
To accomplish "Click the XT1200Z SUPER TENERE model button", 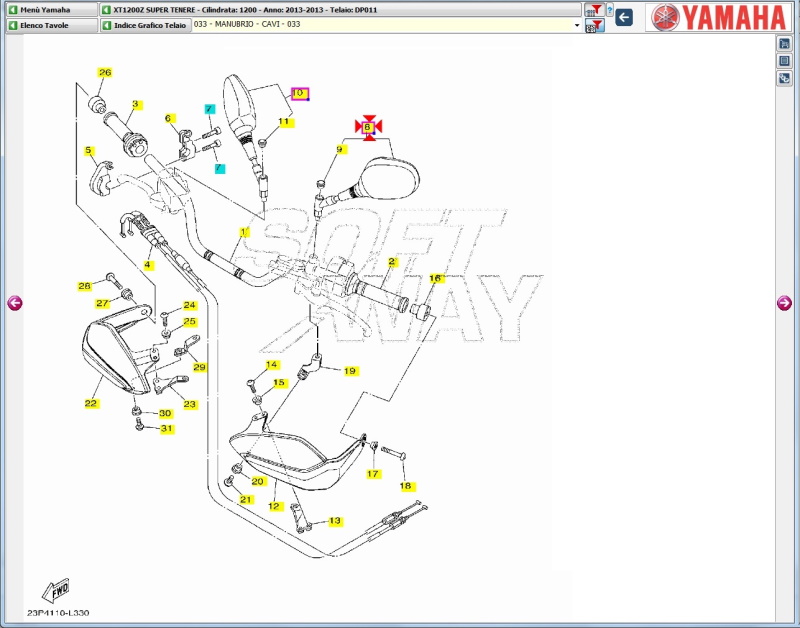I will point(340,10).
